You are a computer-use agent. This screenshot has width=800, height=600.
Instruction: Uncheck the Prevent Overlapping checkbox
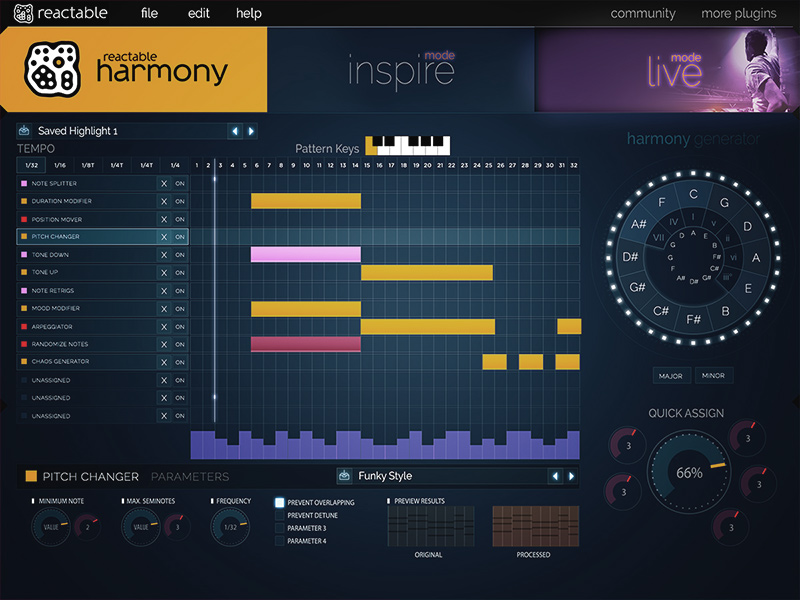pos(280,502)
